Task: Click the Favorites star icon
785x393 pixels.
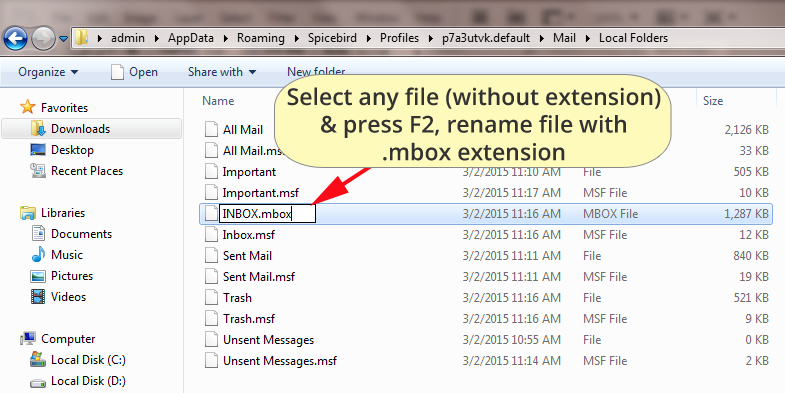Action: click(28, 107)
